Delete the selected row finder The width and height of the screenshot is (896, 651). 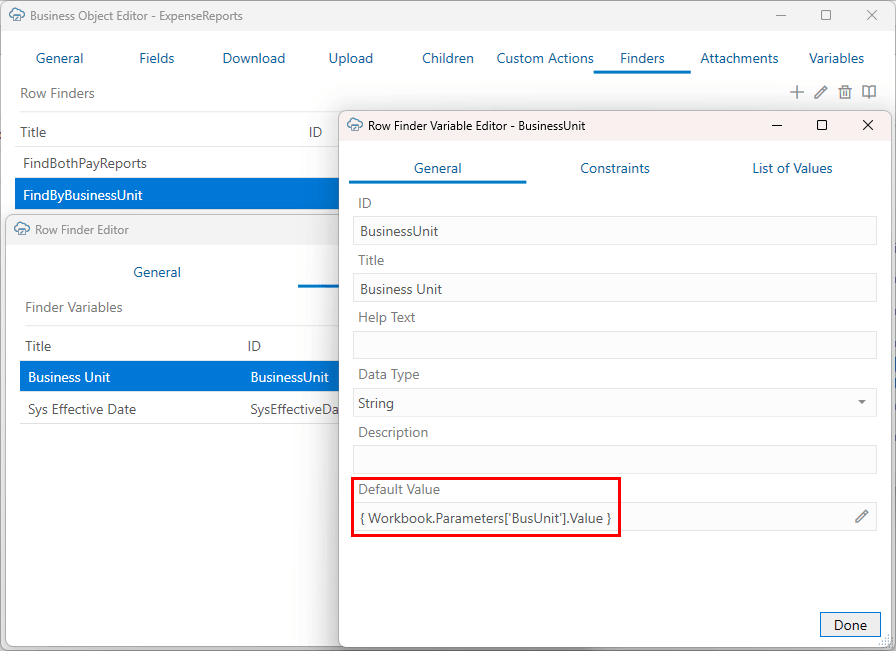[x=845, y=92]
